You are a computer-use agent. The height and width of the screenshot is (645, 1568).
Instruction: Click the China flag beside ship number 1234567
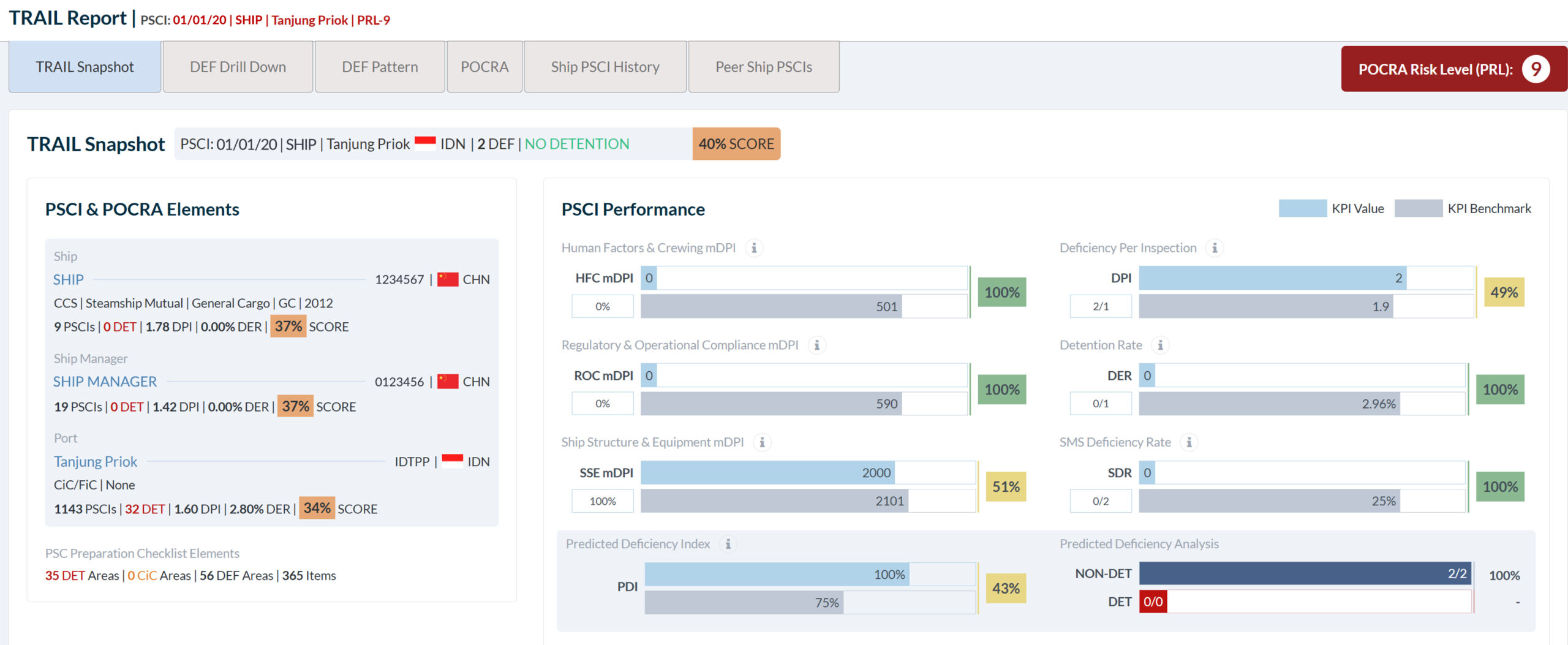tap(448, 279)
